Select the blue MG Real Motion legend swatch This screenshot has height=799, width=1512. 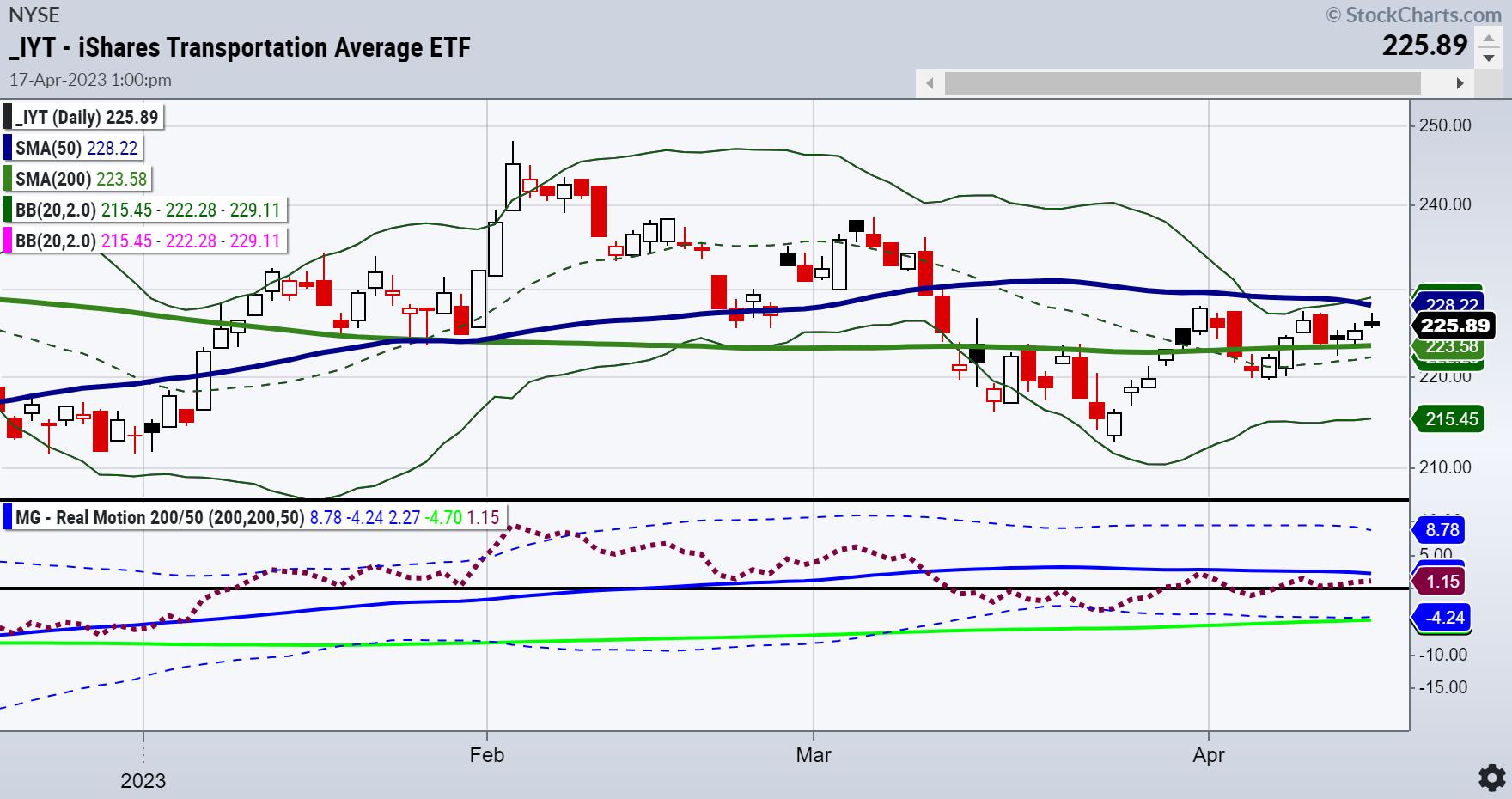(x=8, y=518)
